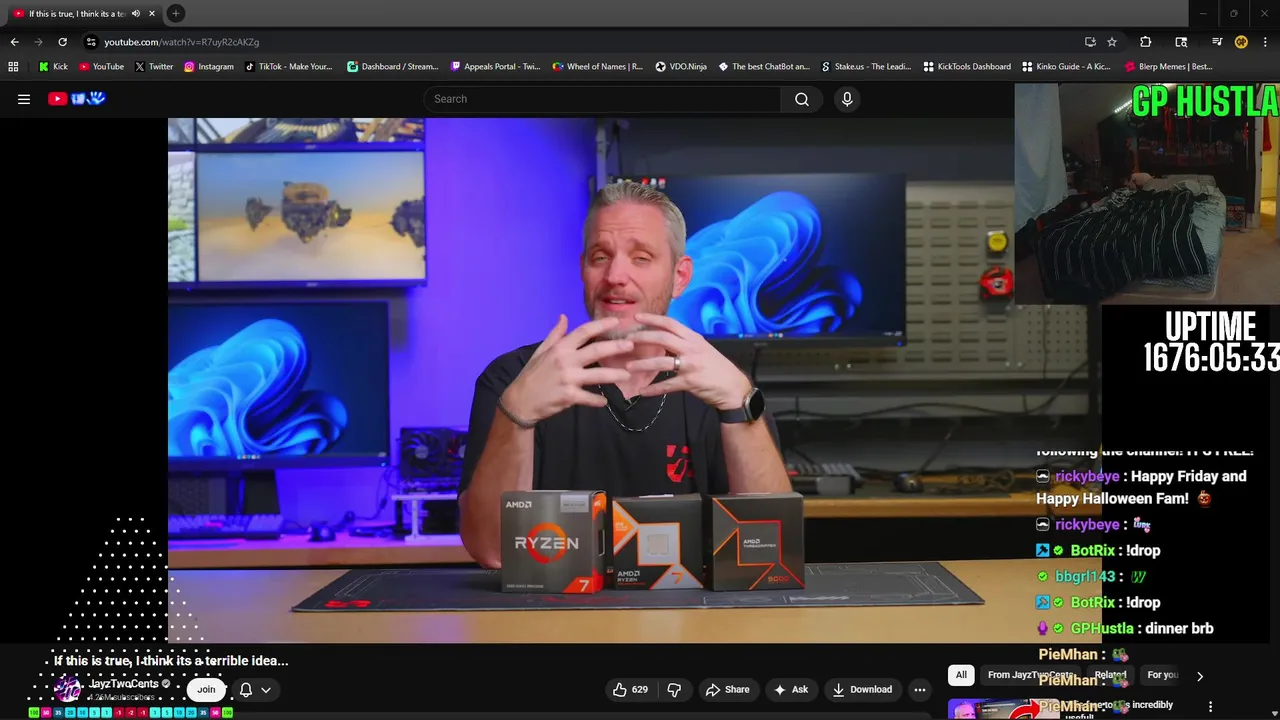Open the Chrome three-dot menu
The width and height of the screenshot is (1280, 720).
(x=1265, y=42)
